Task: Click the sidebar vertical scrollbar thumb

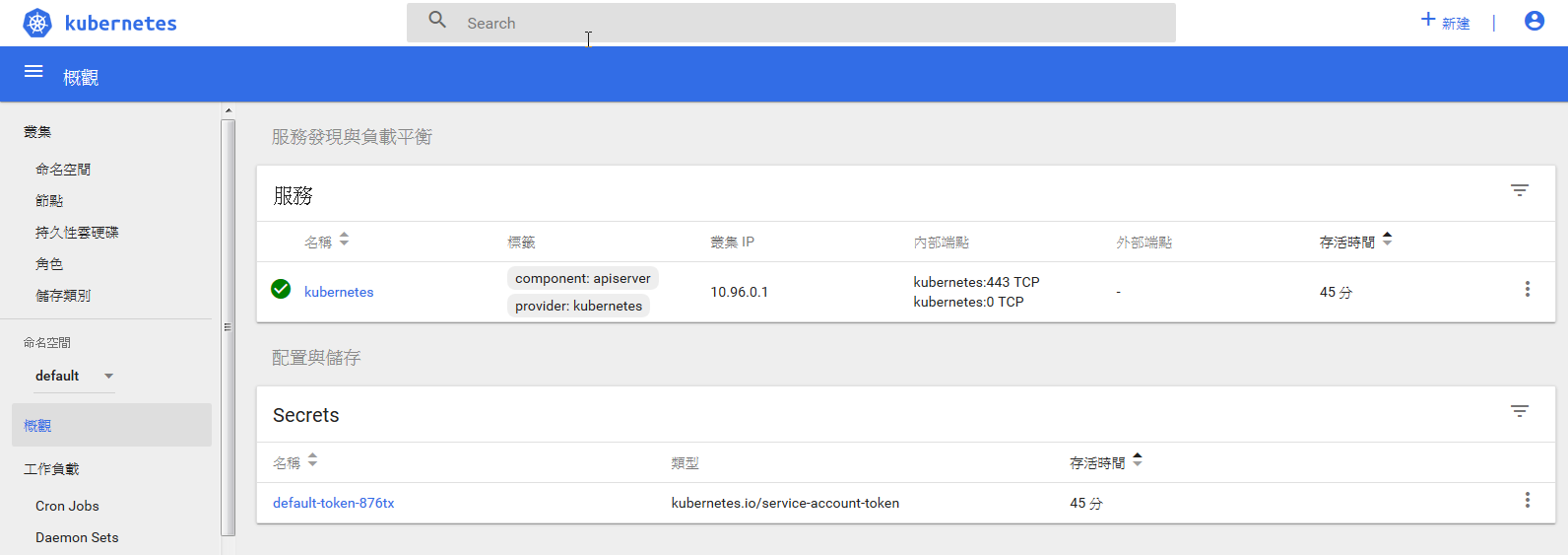Action: point(229,327)
